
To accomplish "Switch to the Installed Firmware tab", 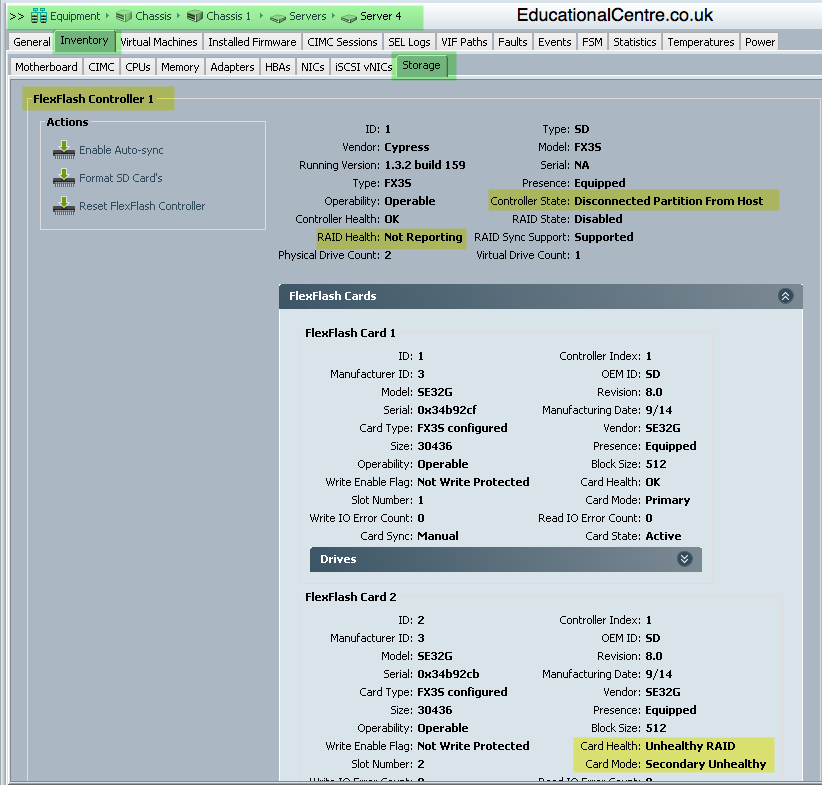I will [x=252, y=42].
